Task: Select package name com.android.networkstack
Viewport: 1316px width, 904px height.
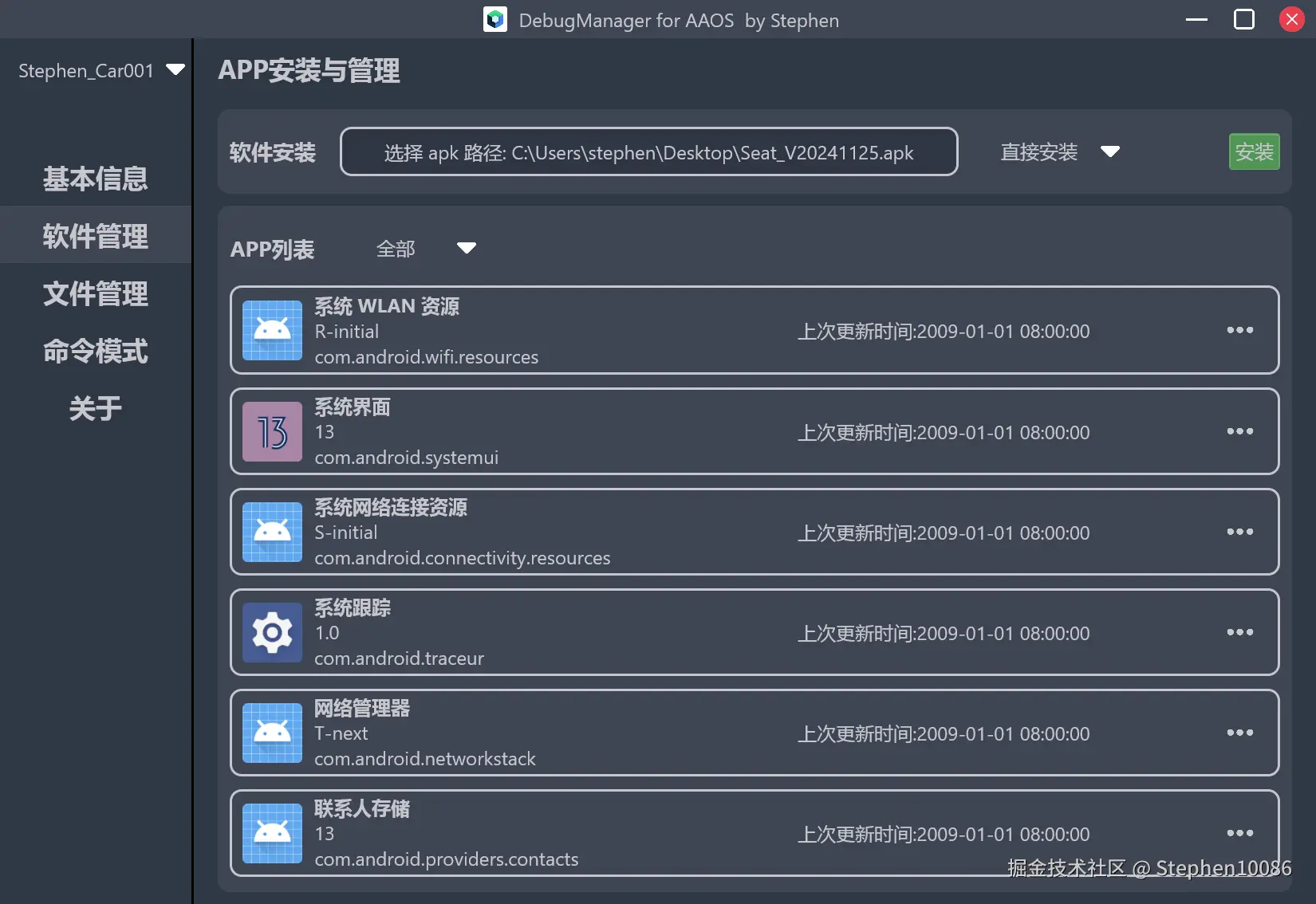Action: (425, 759)
